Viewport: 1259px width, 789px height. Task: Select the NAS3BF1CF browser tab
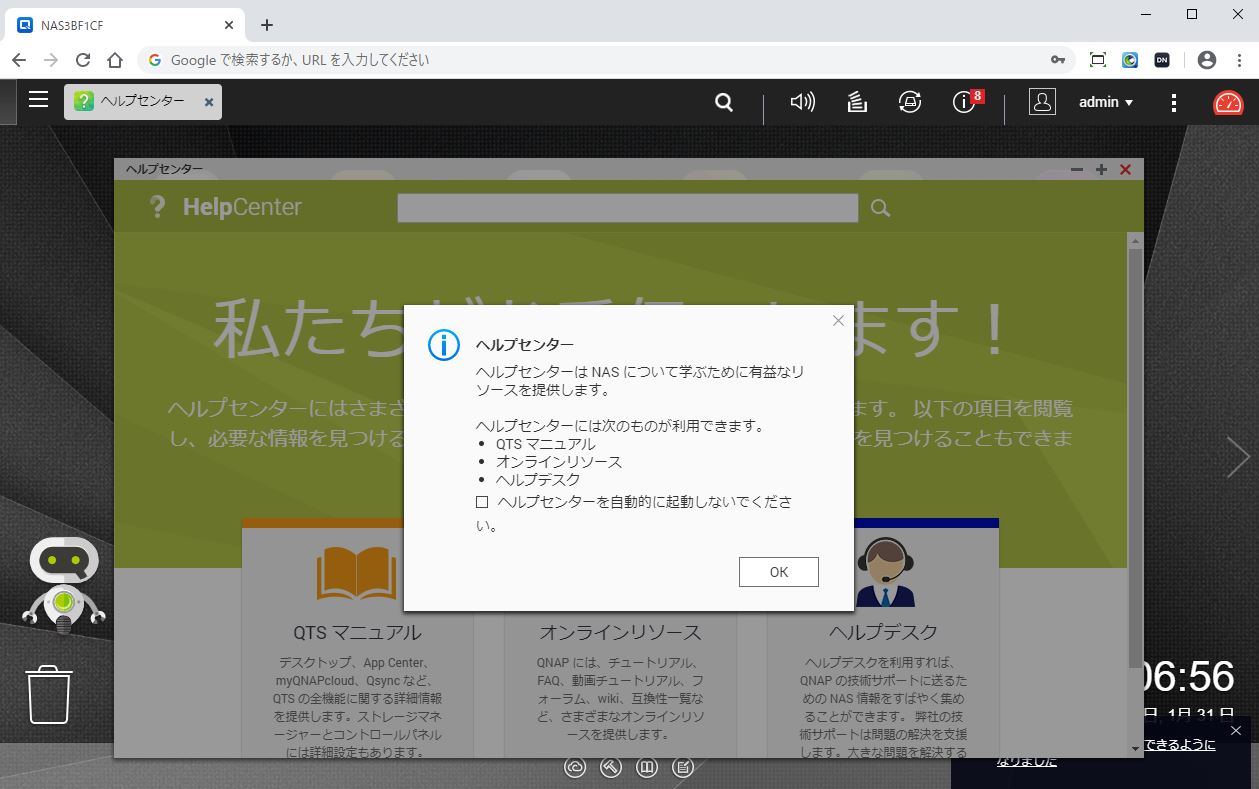click(120, 25)
